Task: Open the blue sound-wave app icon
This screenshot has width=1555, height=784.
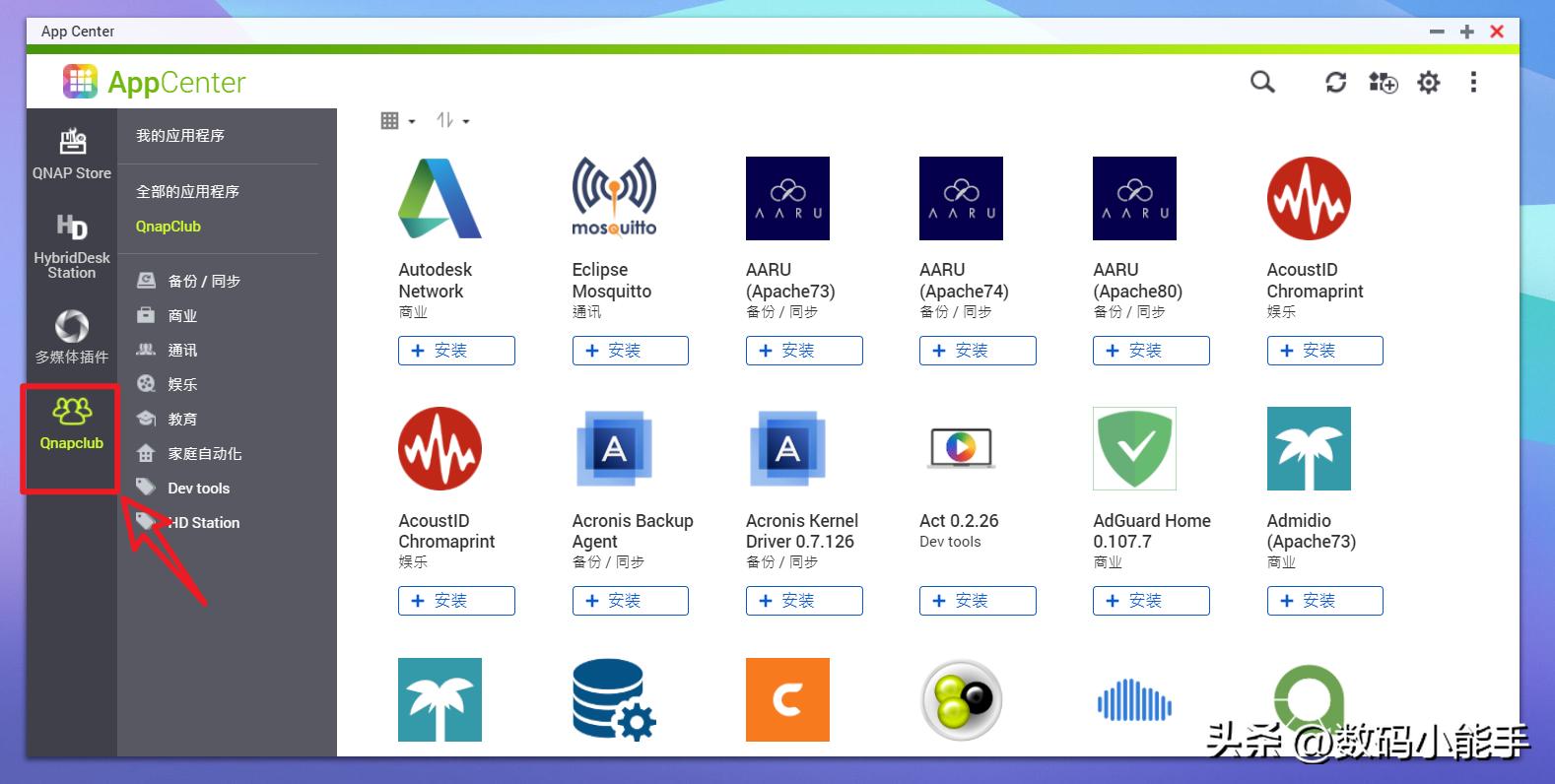Action: click(1134, 699)
